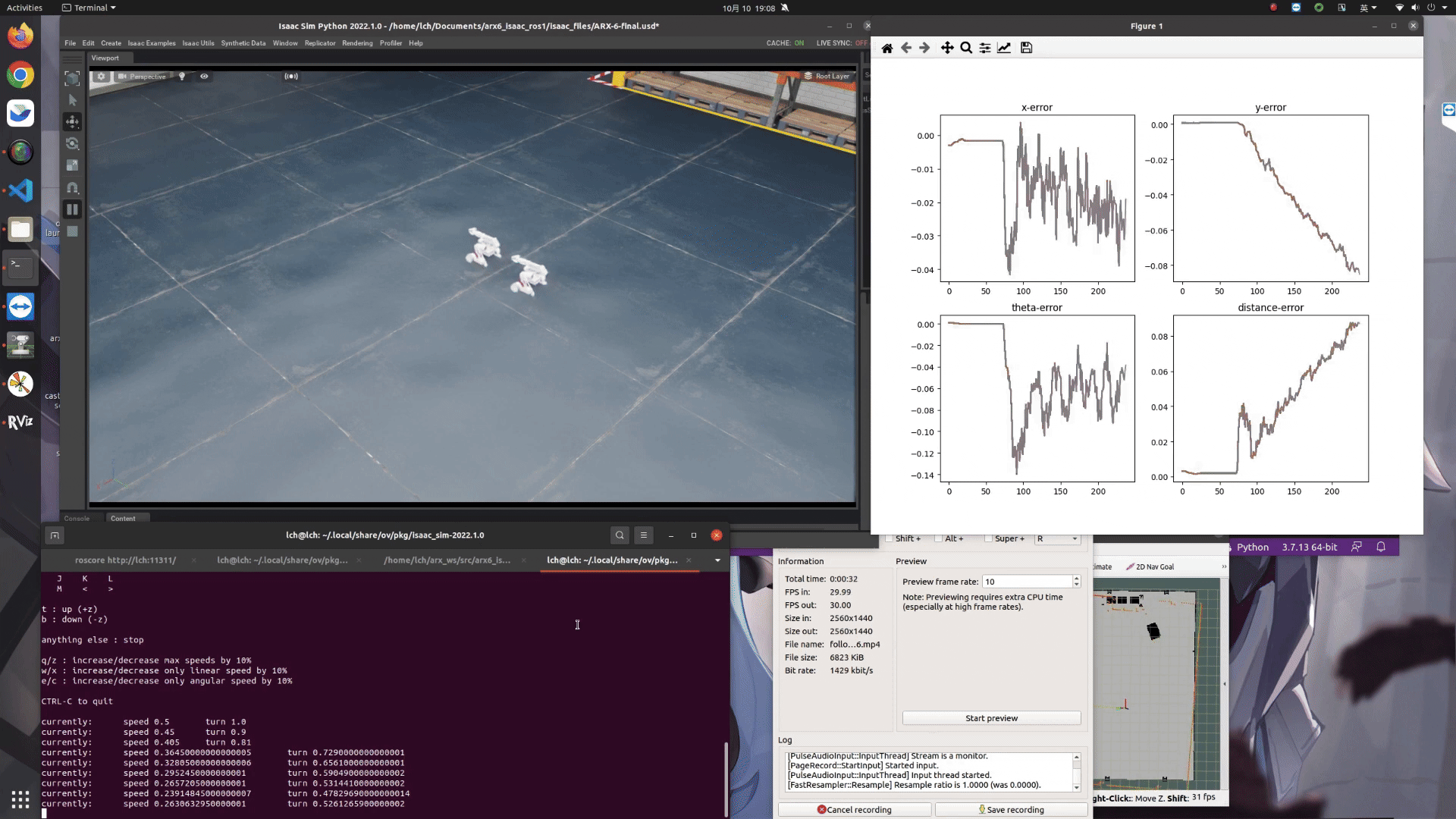Open the Terminal app menu in top bar

pyautogui.click(x=89, y=8)
